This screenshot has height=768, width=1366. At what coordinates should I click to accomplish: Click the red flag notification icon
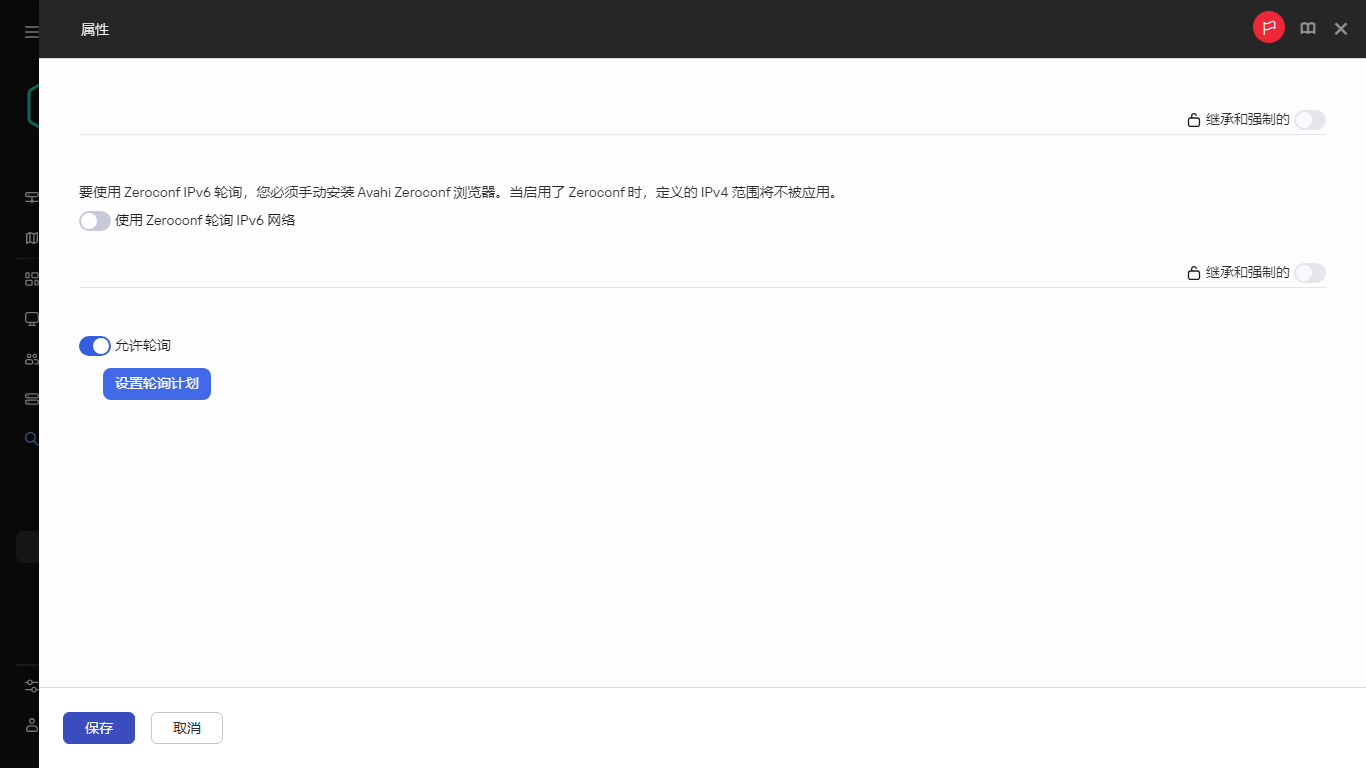click(1268, 27)
